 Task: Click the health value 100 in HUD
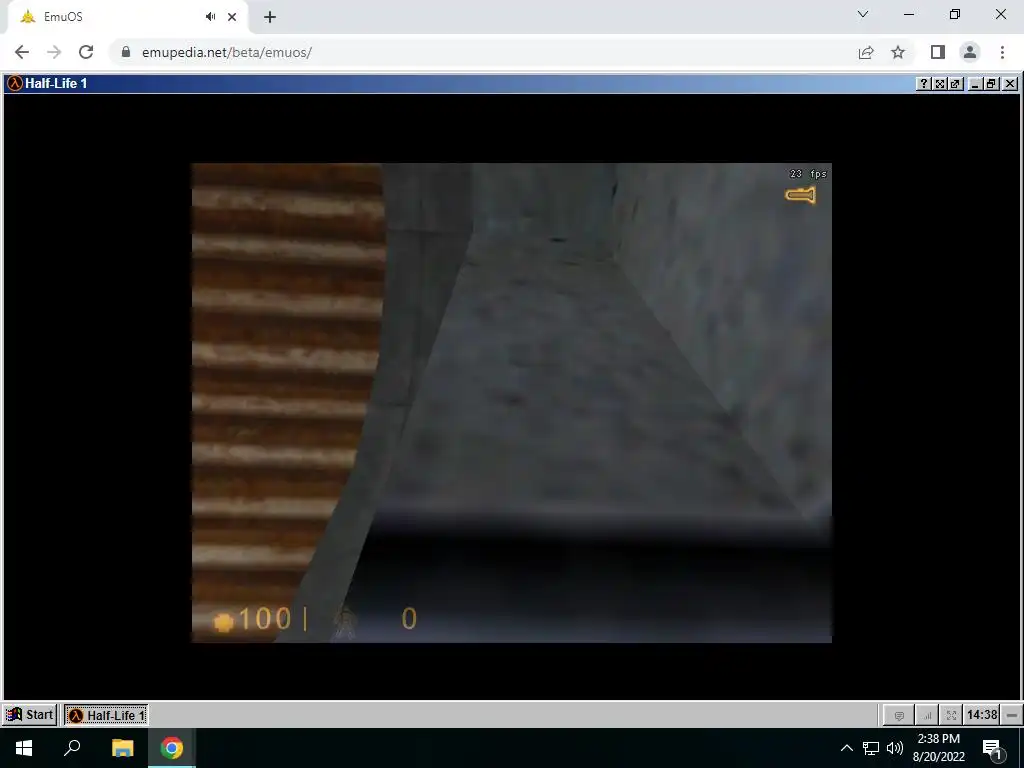(264, 619)
